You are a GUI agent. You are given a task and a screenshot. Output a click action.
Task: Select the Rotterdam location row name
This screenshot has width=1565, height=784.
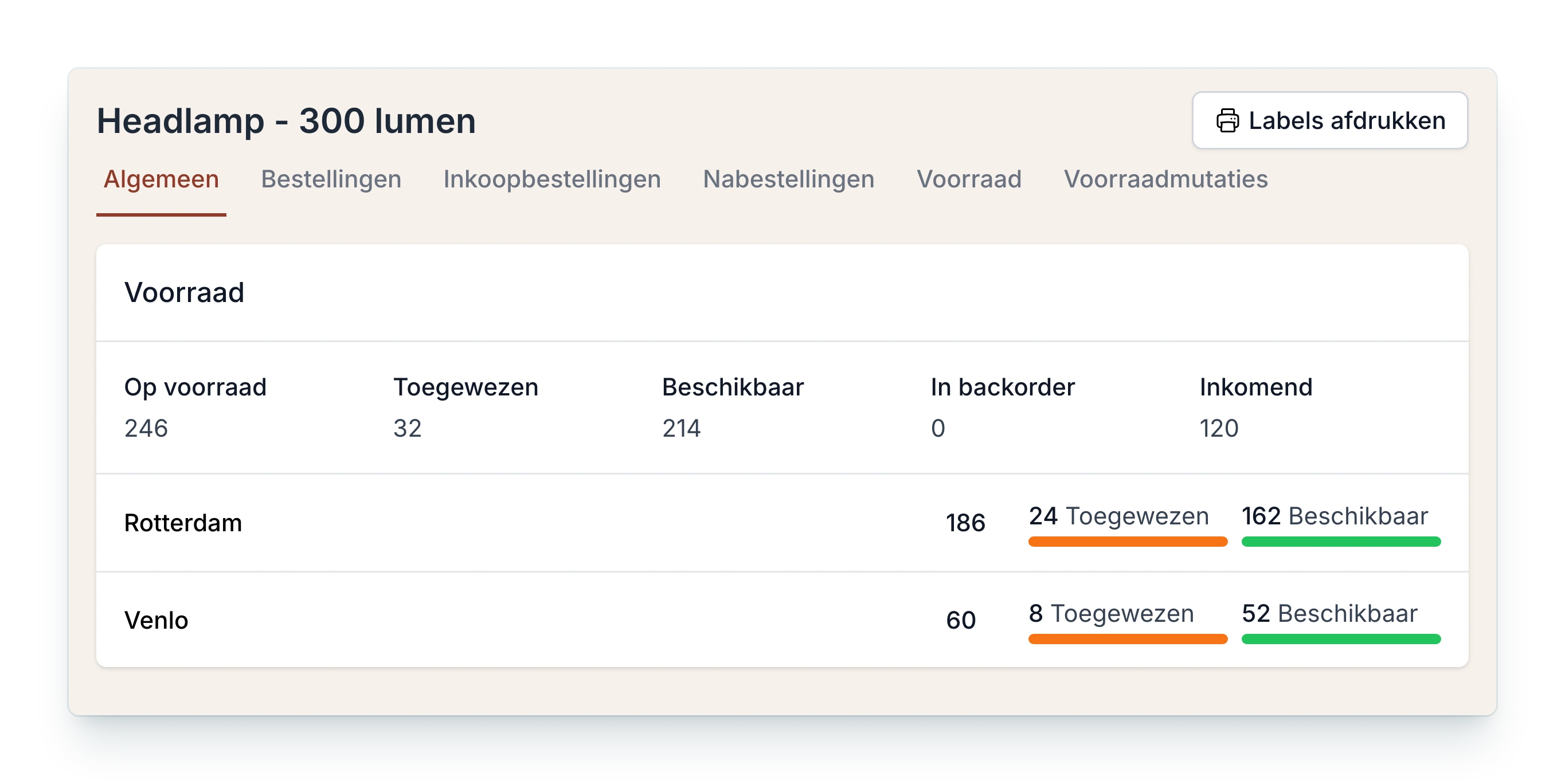(183, 522)
